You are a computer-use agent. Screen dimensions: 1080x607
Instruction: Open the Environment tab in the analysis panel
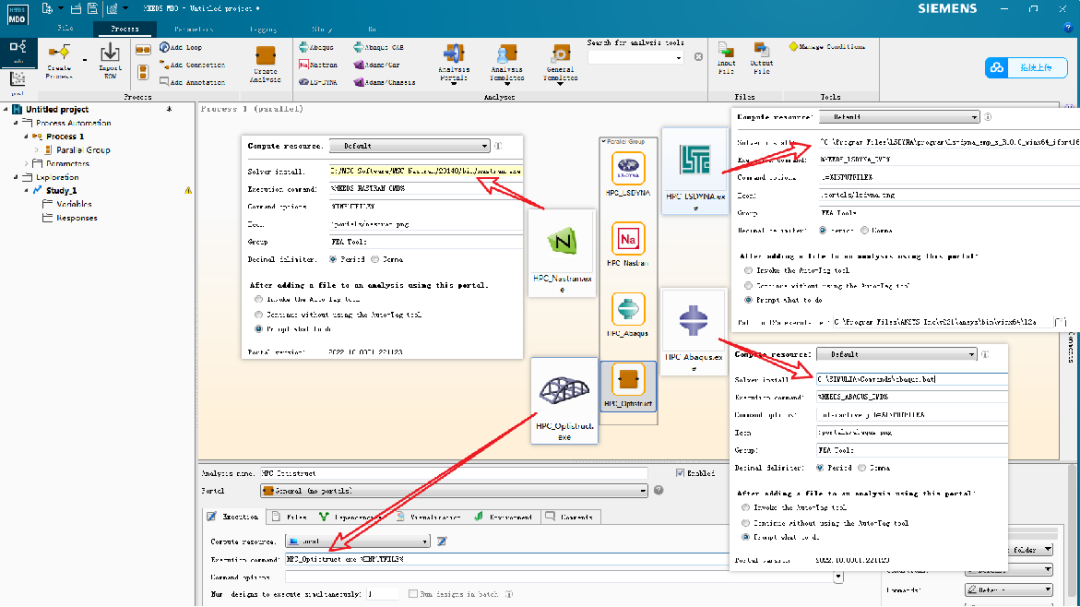(x=503, y=517)
